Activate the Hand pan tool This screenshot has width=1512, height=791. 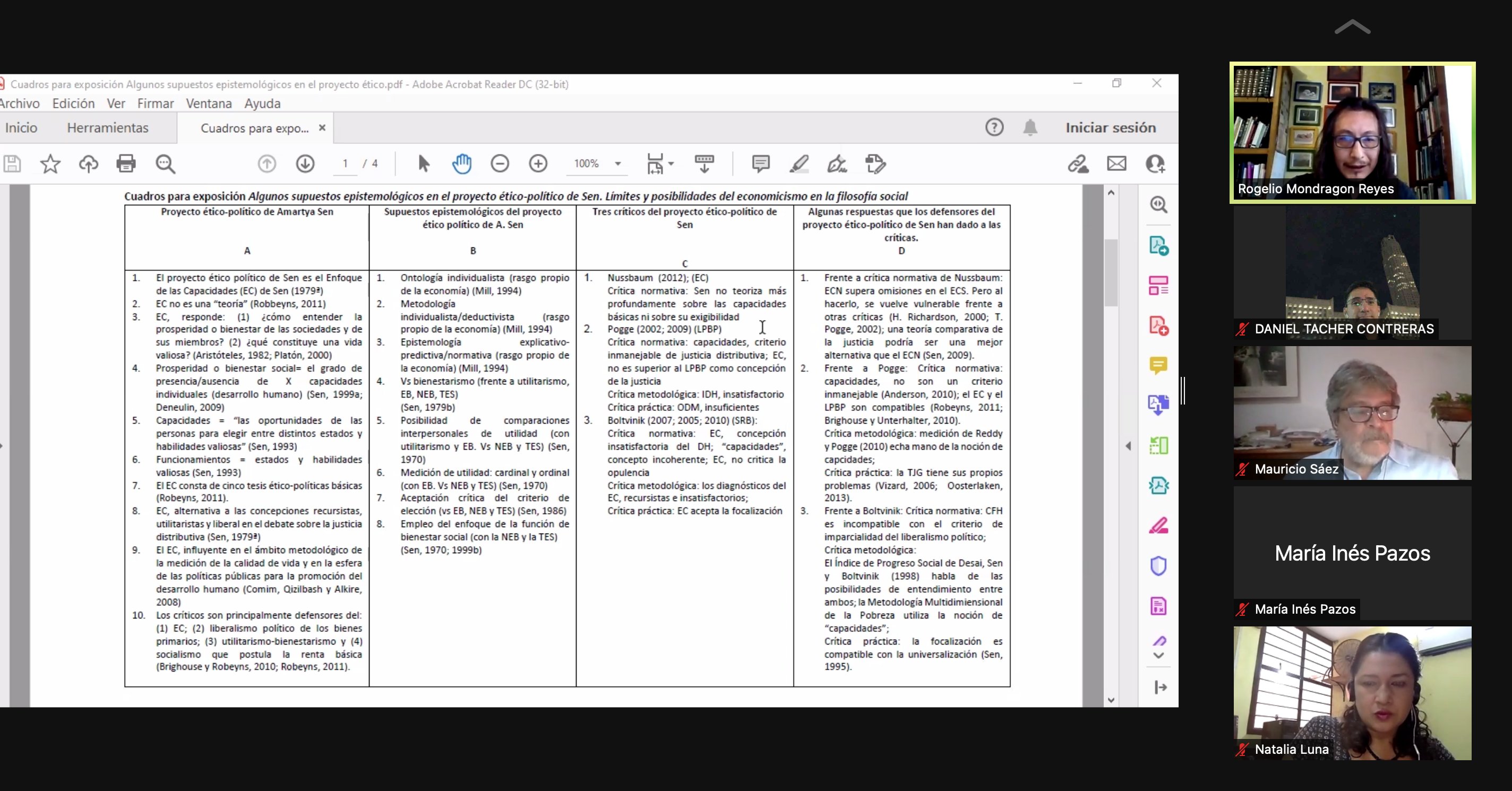pyautogui.click(x=462, y=164)
